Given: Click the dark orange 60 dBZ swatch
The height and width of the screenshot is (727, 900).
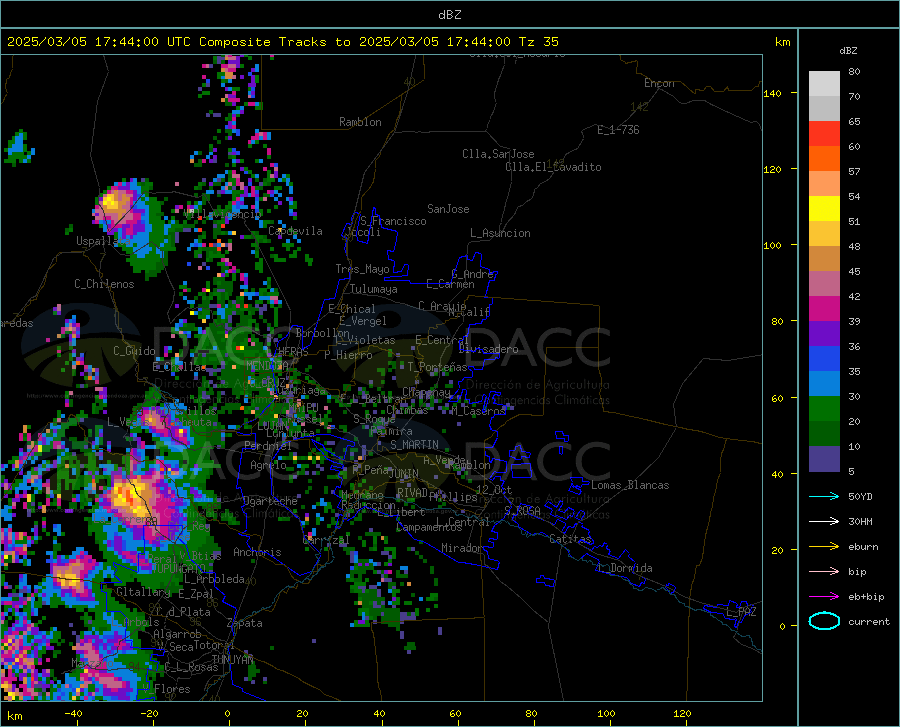Looking at the screenshot, I should (x=824, y=158).
